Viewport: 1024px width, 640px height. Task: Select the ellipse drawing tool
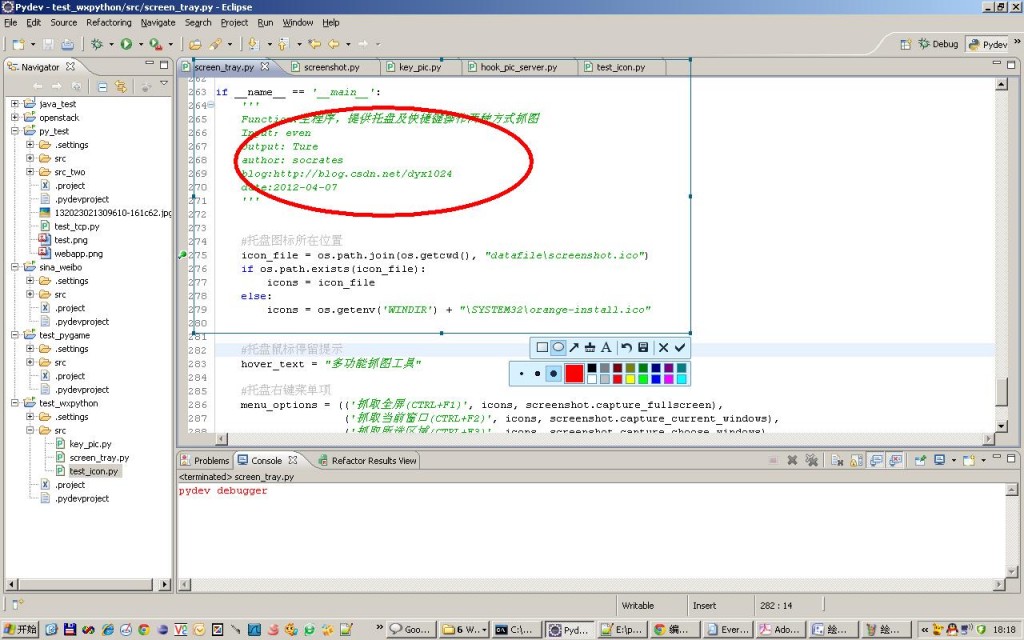(558, 347)
